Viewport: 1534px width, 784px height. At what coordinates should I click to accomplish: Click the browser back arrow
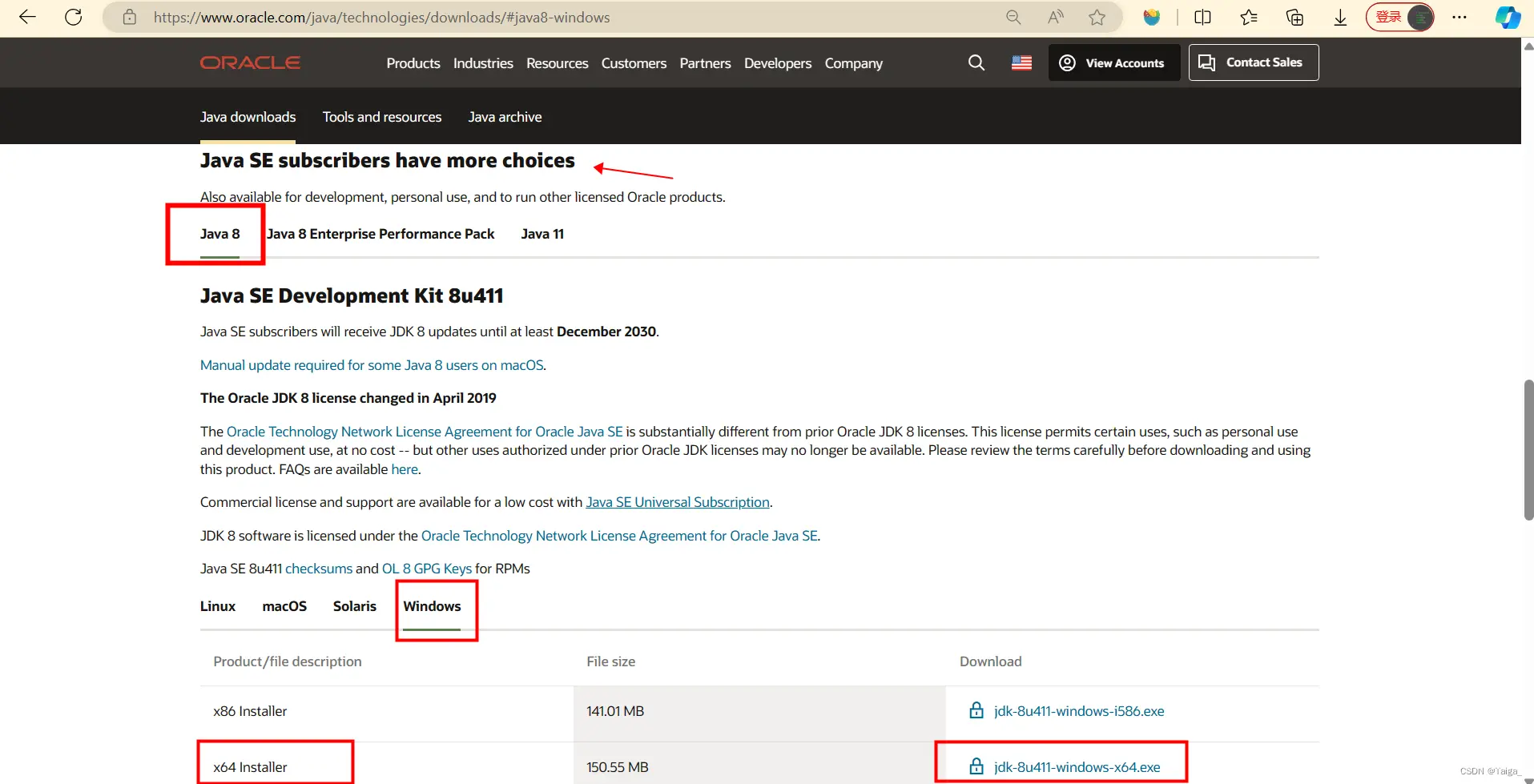(x=27, y=17)
